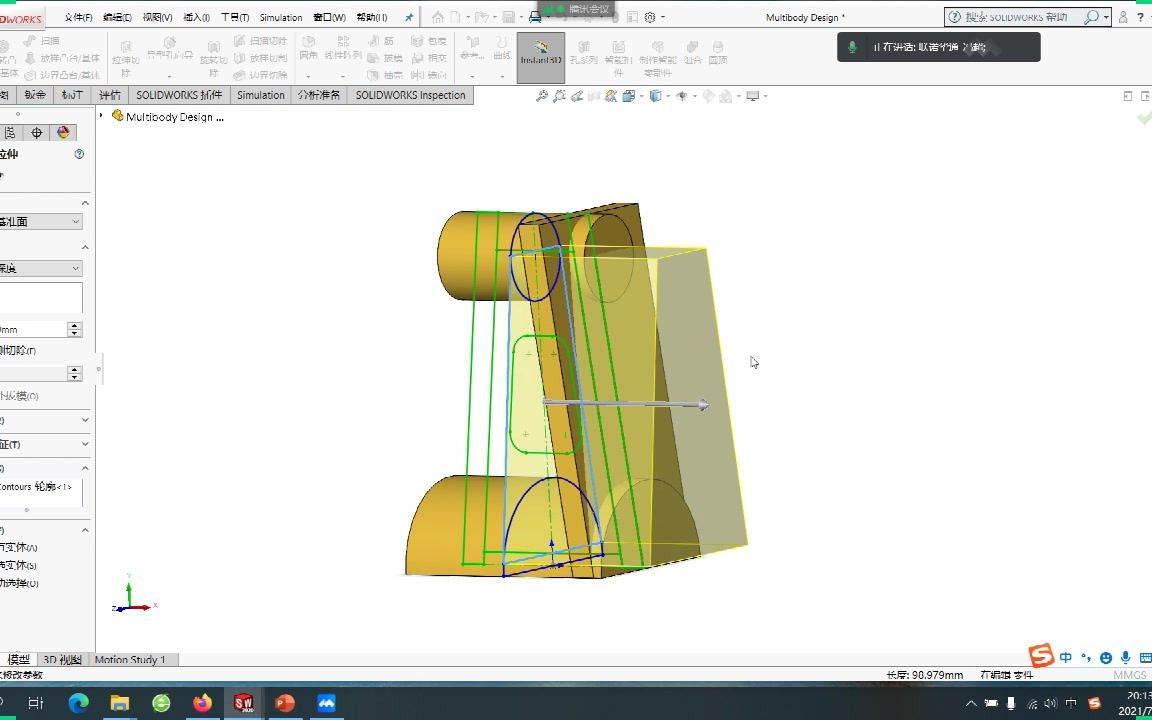Collapse the 所选轮廓 section
The height and width of the screenshot is (720, 1152).
pyautogui.click(x=85, y=467)
